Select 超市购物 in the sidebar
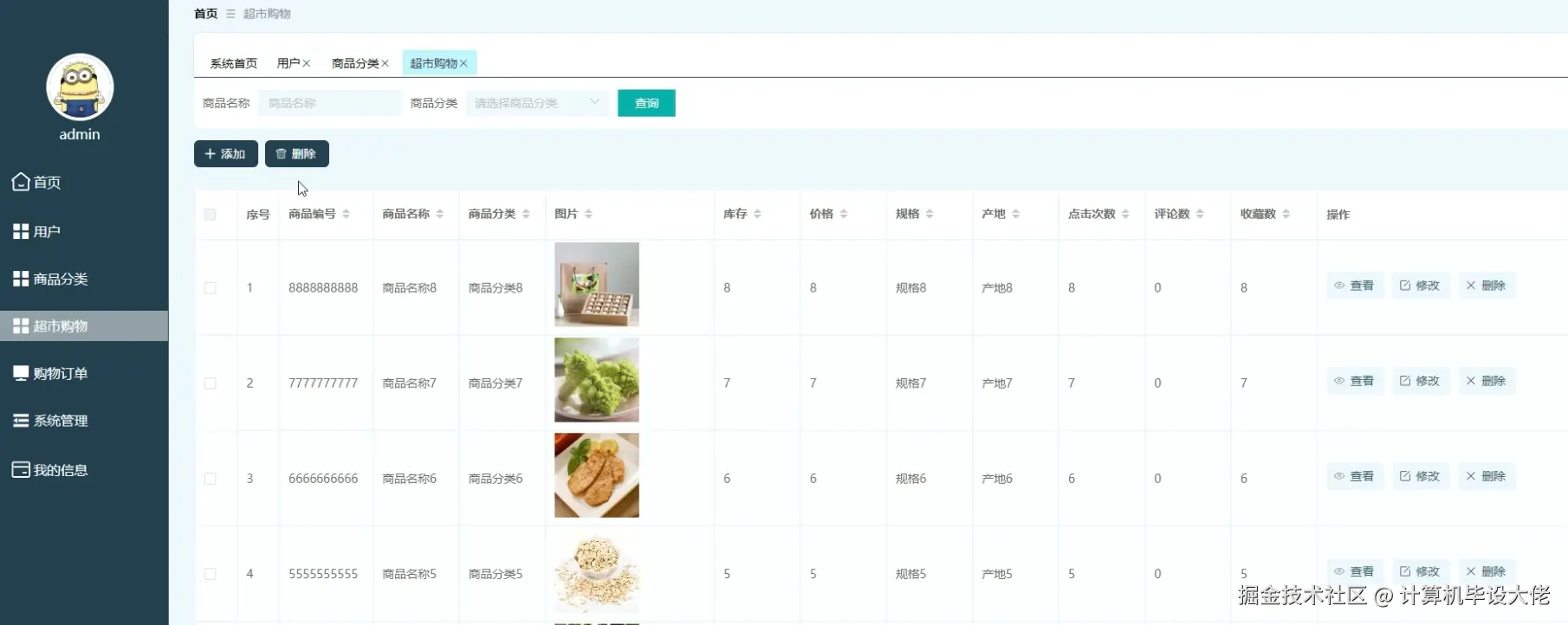This screenshot has height=625, width=1568. (84, 326)
